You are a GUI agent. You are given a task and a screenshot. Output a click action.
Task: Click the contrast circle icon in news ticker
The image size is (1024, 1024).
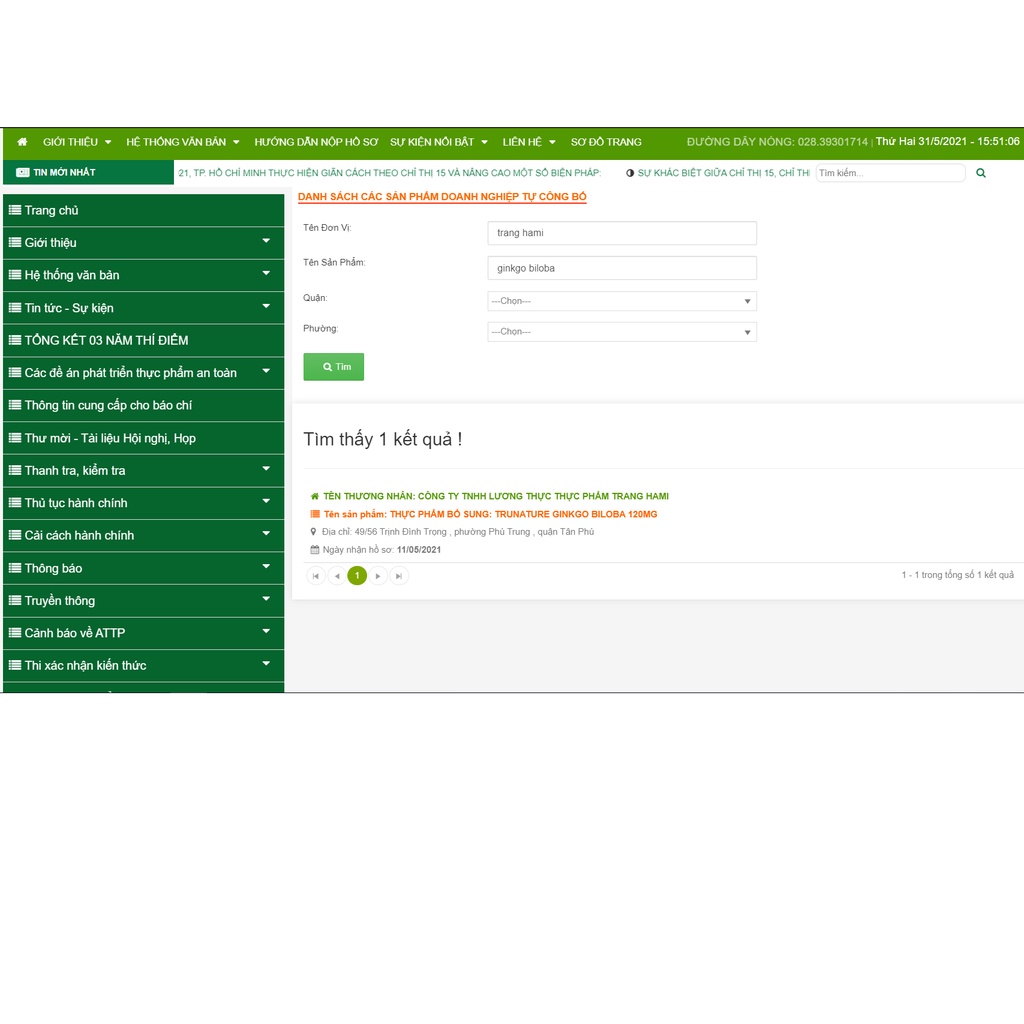pos(630,173)
